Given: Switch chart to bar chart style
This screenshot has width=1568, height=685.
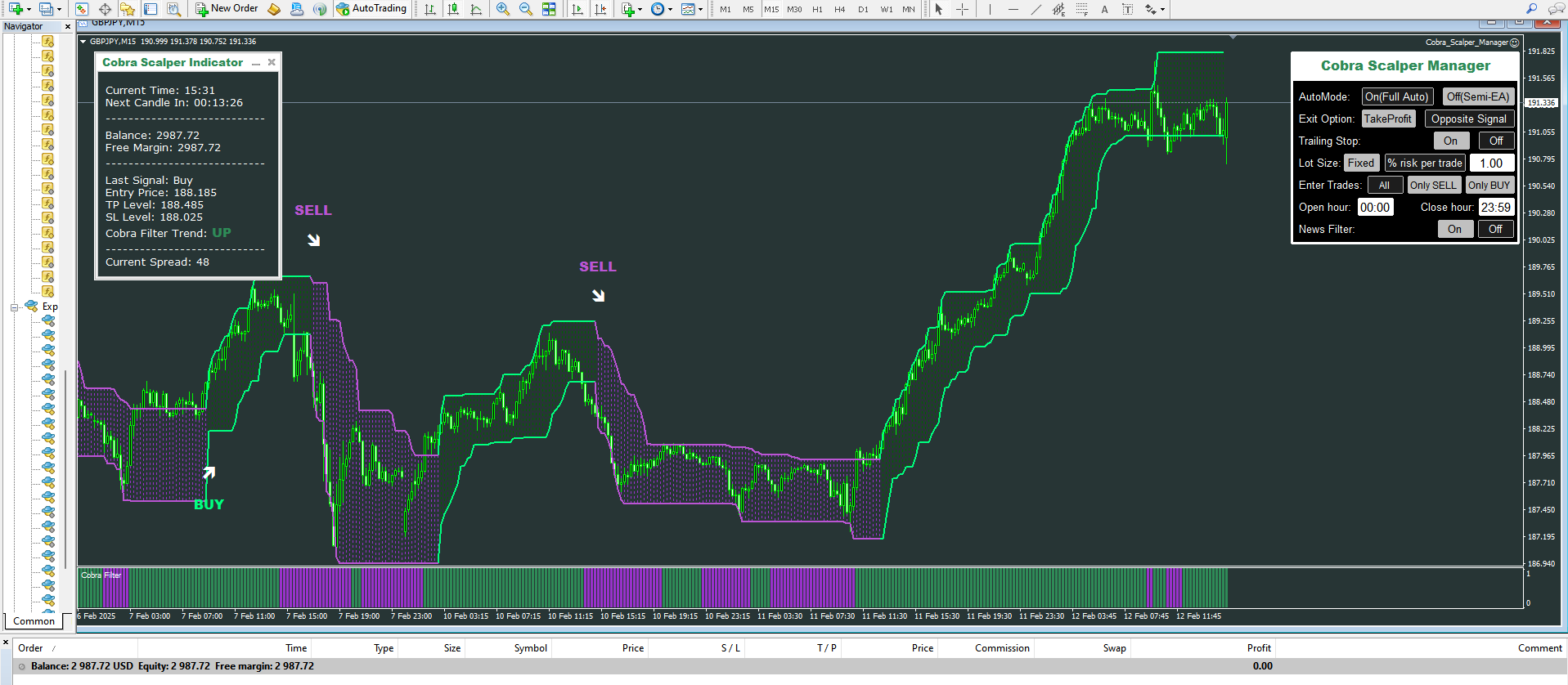Looking at the screenshot, I should (430, 9).
